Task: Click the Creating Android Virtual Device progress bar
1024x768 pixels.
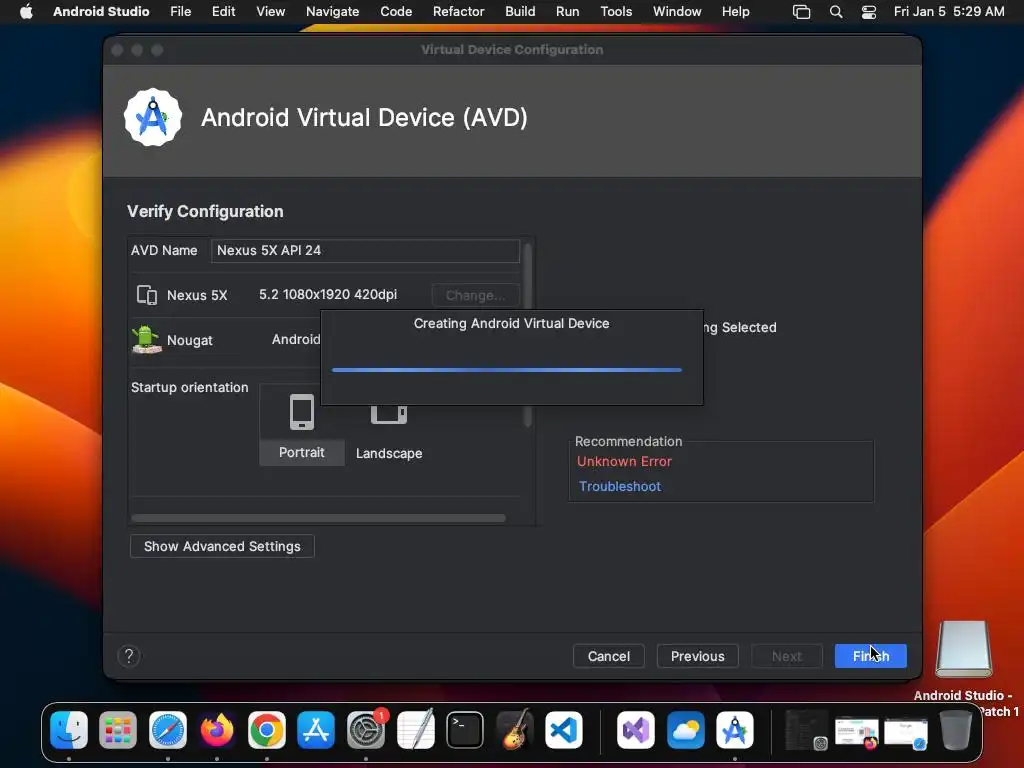Action: (507, 370)
